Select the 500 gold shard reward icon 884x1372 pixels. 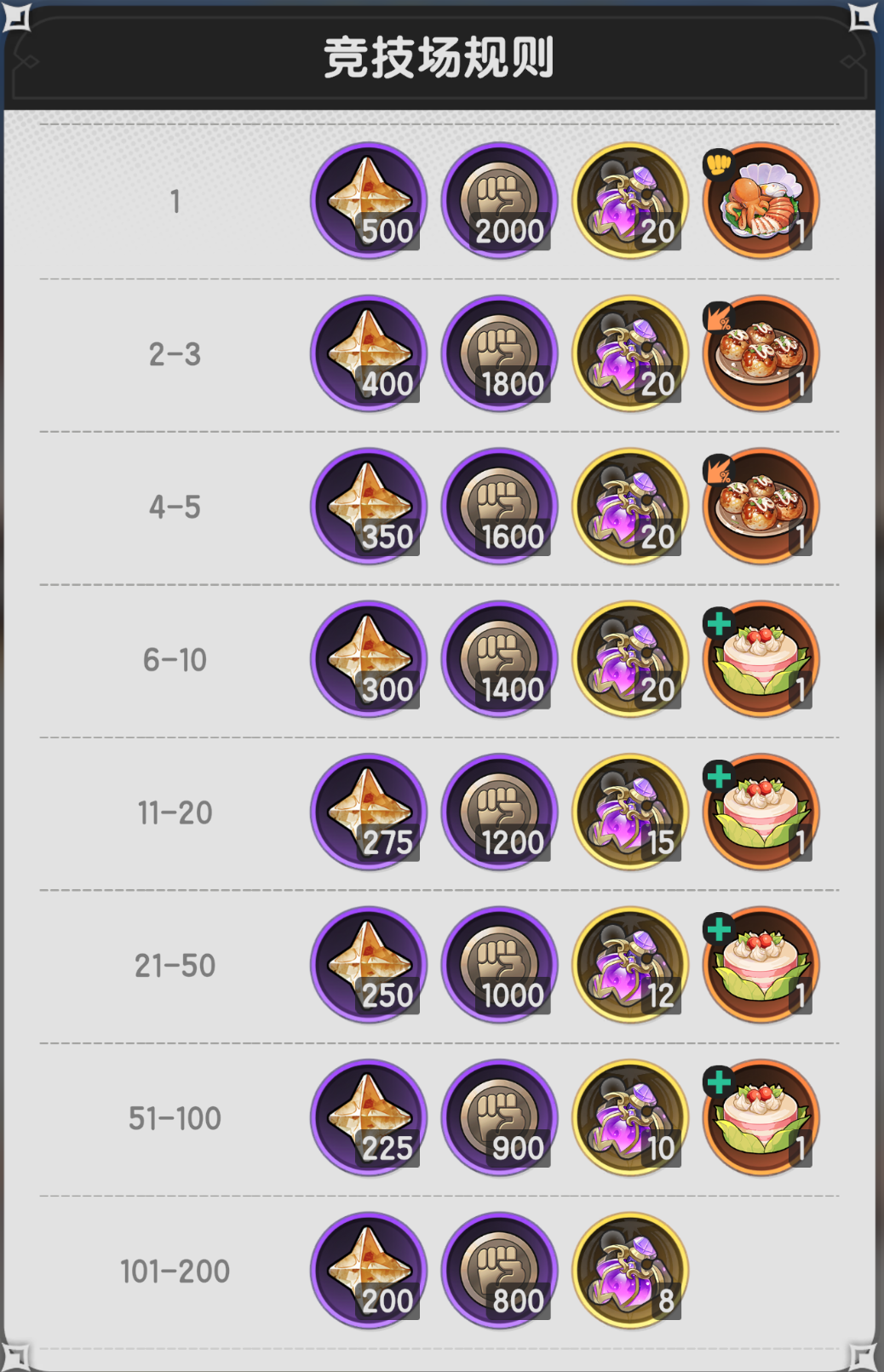click(369, 201)
